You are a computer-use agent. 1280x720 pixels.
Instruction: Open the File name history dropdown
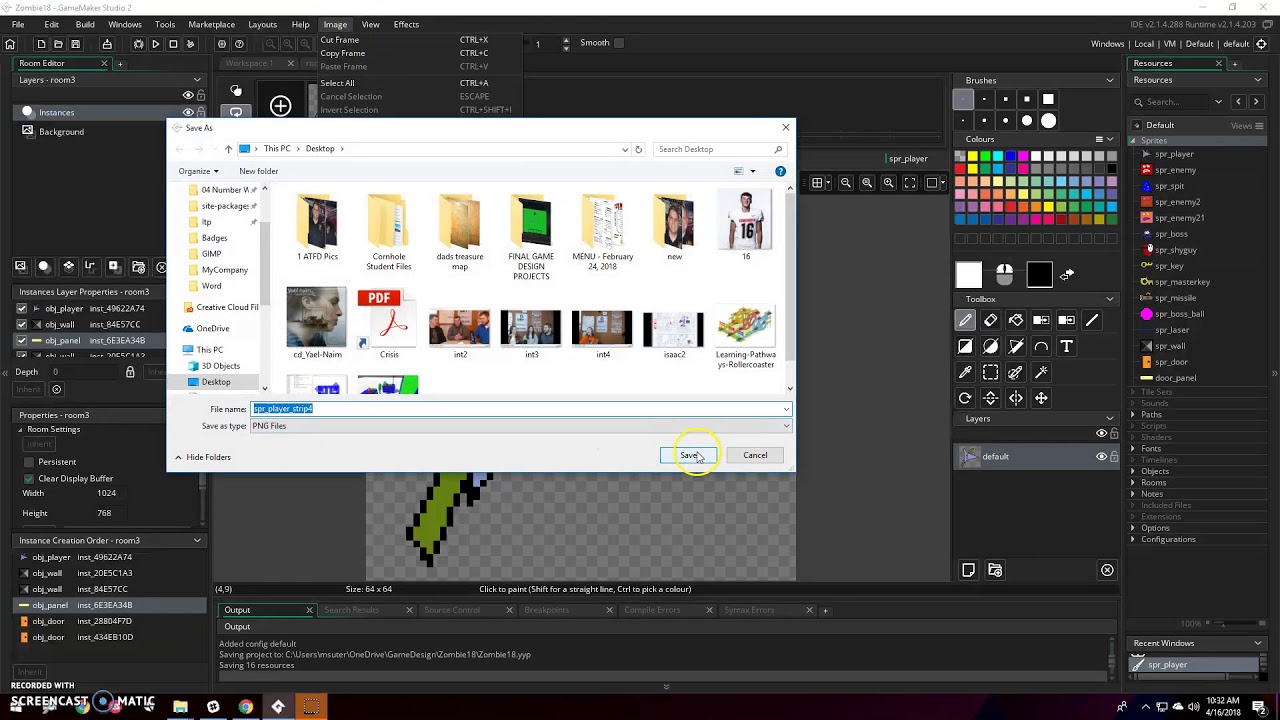(x=786, y=409)
